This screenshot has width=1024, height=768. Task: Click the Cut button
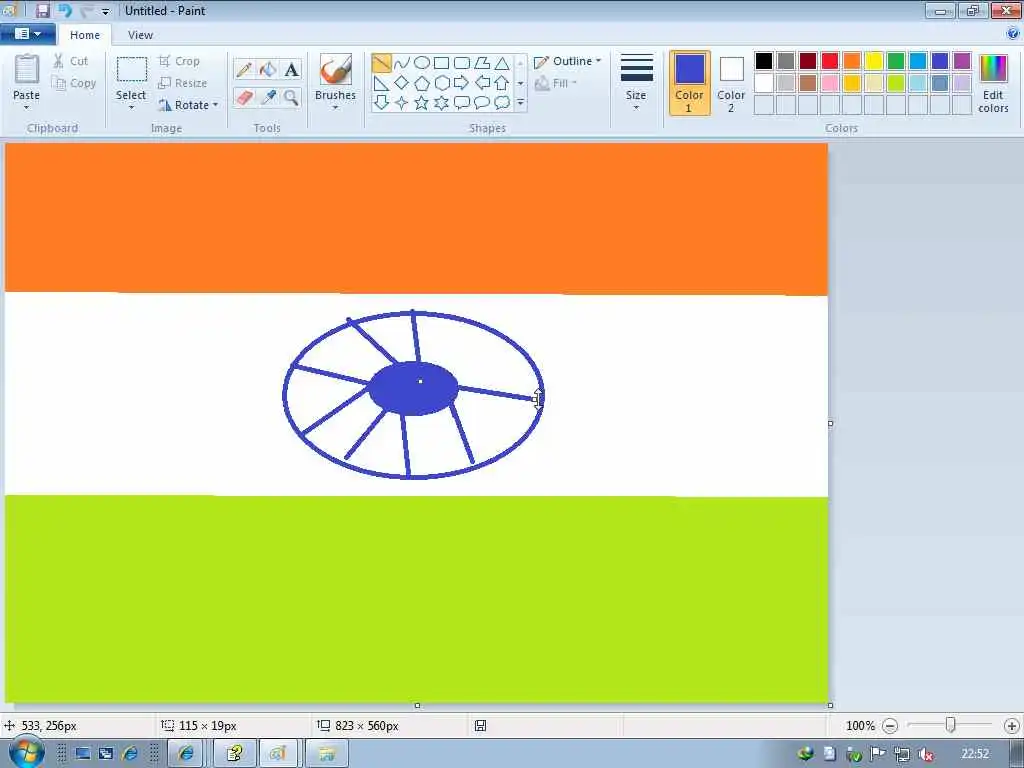[71, 61]
